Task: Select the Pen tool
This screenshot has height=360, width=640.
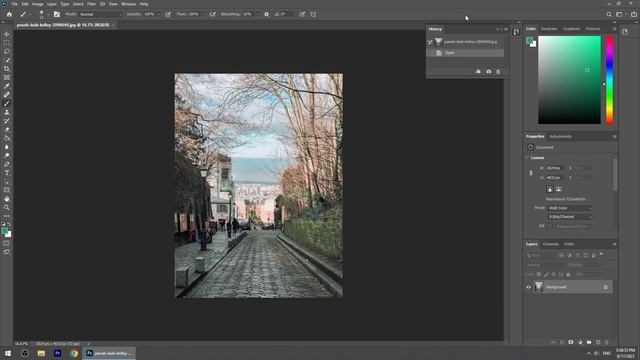Action: click(x=7, y=164)
